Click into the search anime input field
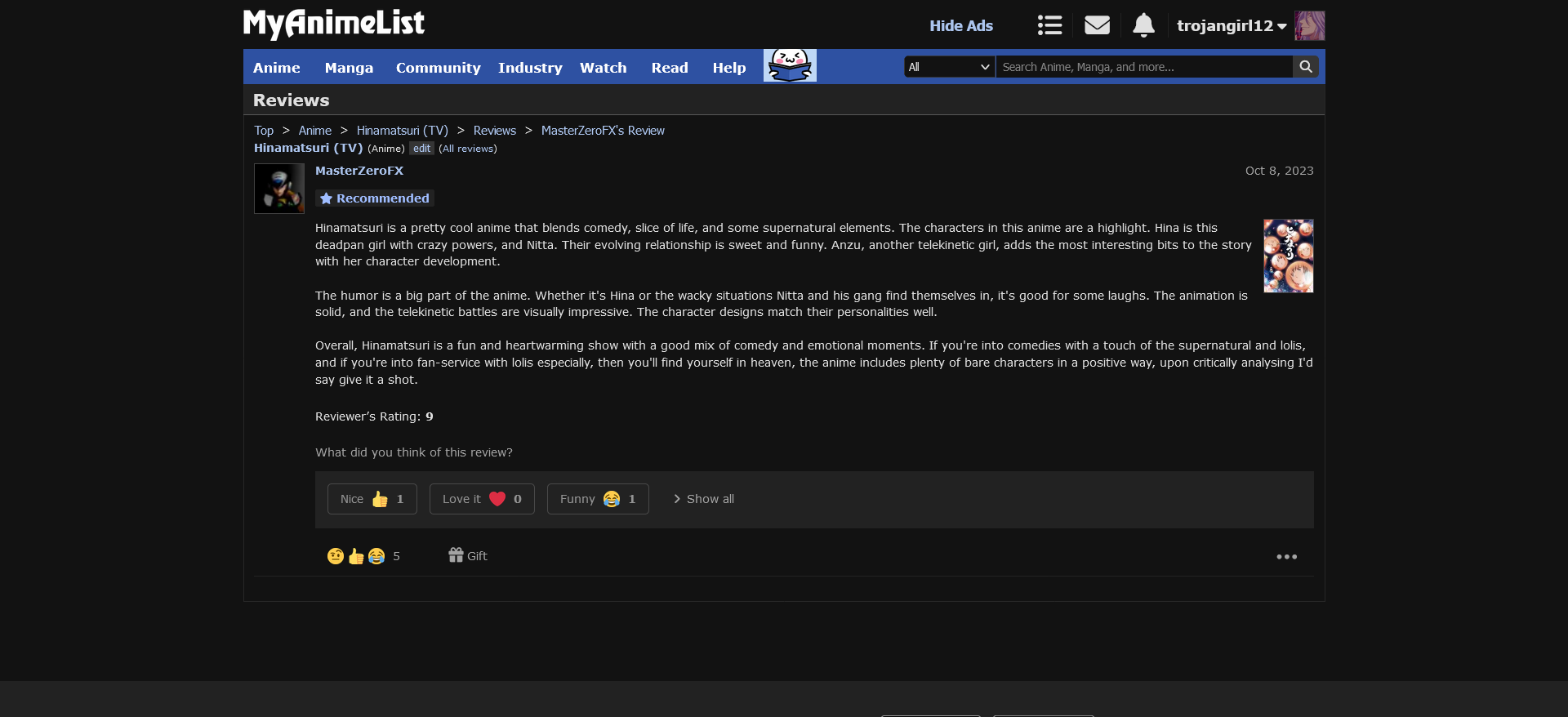 coord(1143,67)
